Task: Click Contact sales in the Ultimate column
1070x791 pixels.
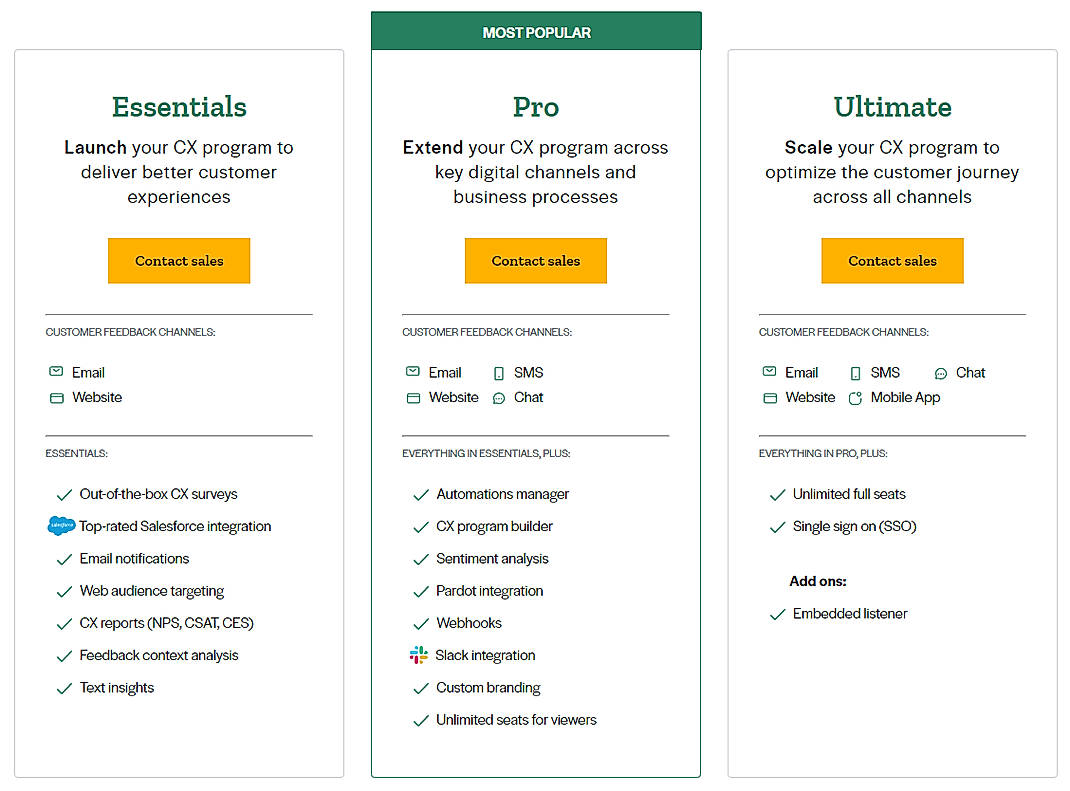Action: 892,260
